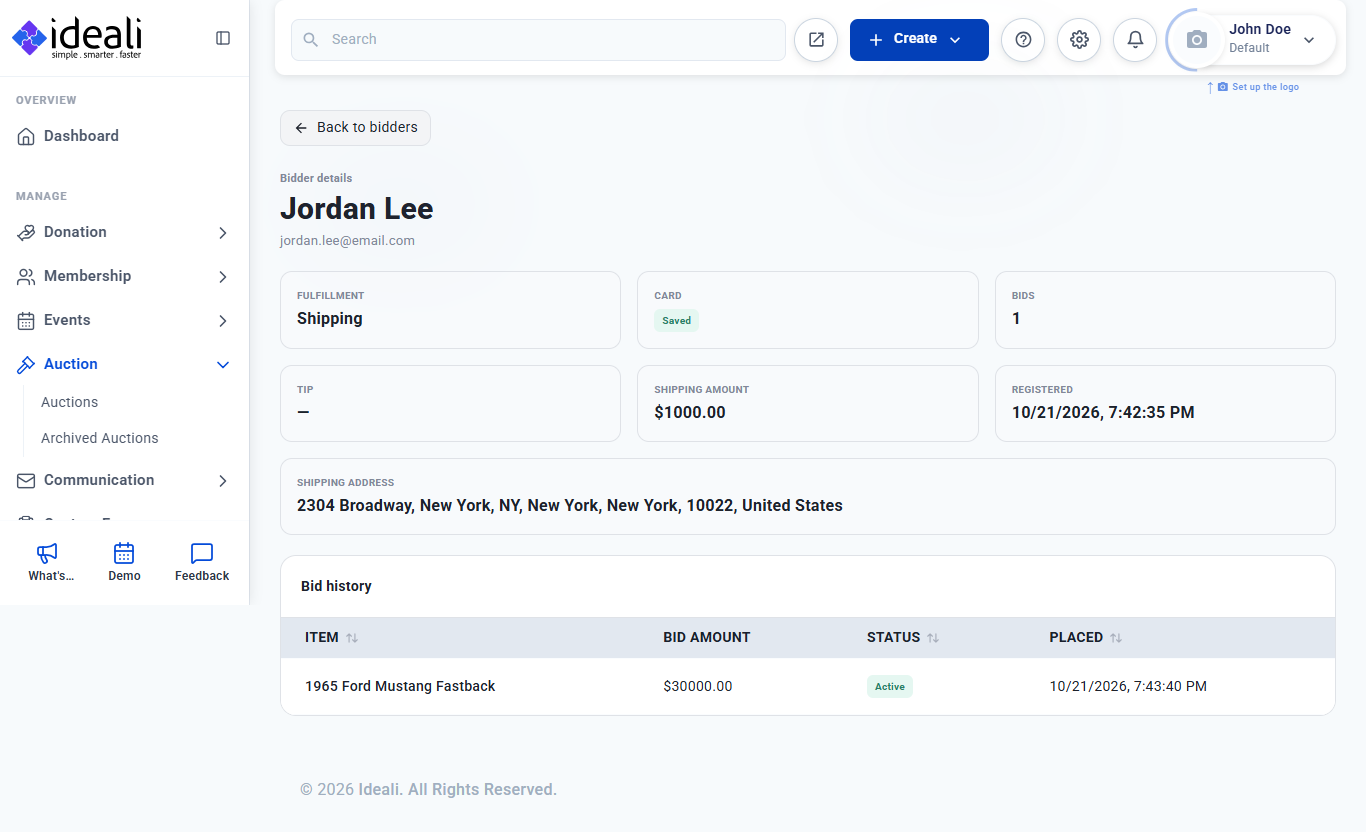
Task: Open Archived Auctions submenu item
Action: point(99,438)
